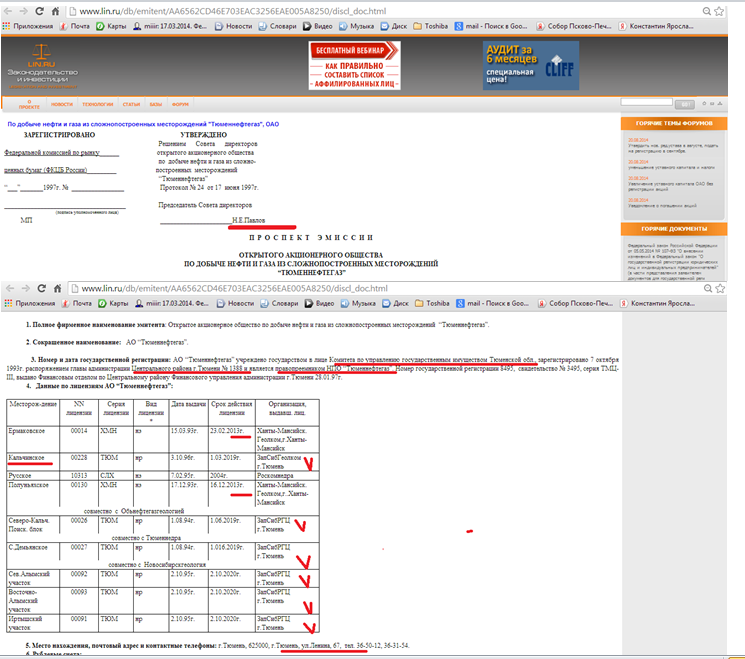Open Собор Псково-Печ bookmark in upper bar

573,26
